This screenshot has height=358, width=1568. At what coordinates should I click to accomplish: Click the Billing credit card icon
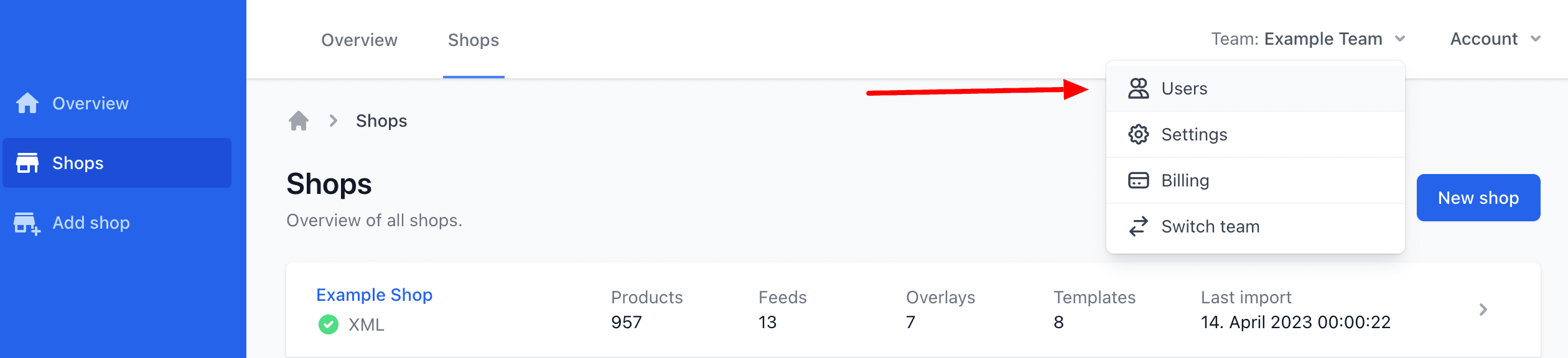[1139, 180]
